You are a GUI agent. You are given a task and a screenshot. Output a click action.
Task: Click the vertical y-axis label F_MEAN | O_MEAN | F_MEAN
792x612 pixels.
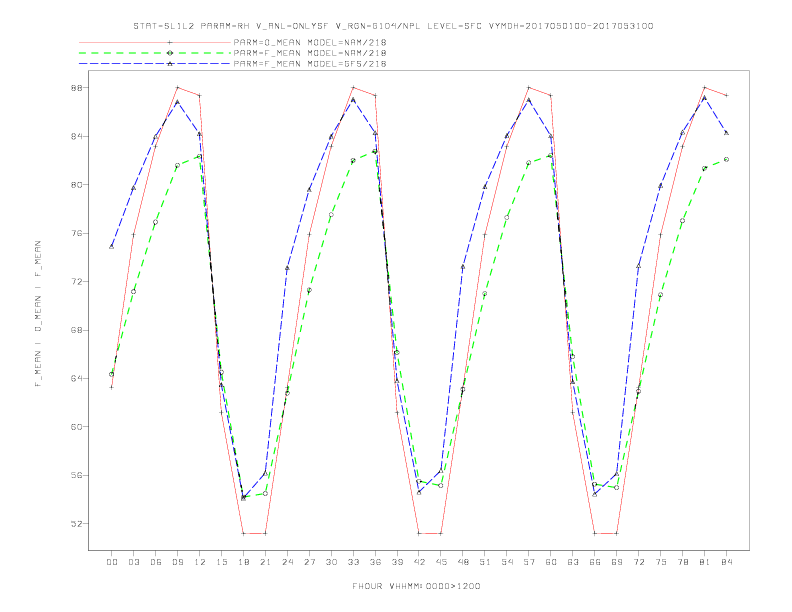38,314
